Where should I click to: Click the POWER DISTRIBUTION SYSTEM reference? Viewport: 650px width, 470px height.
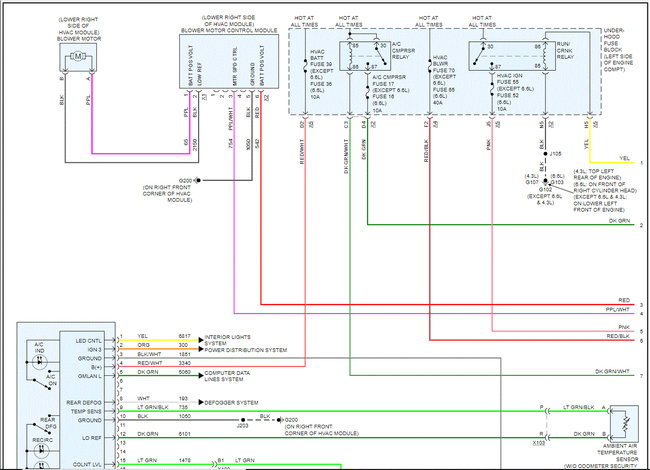245,350
